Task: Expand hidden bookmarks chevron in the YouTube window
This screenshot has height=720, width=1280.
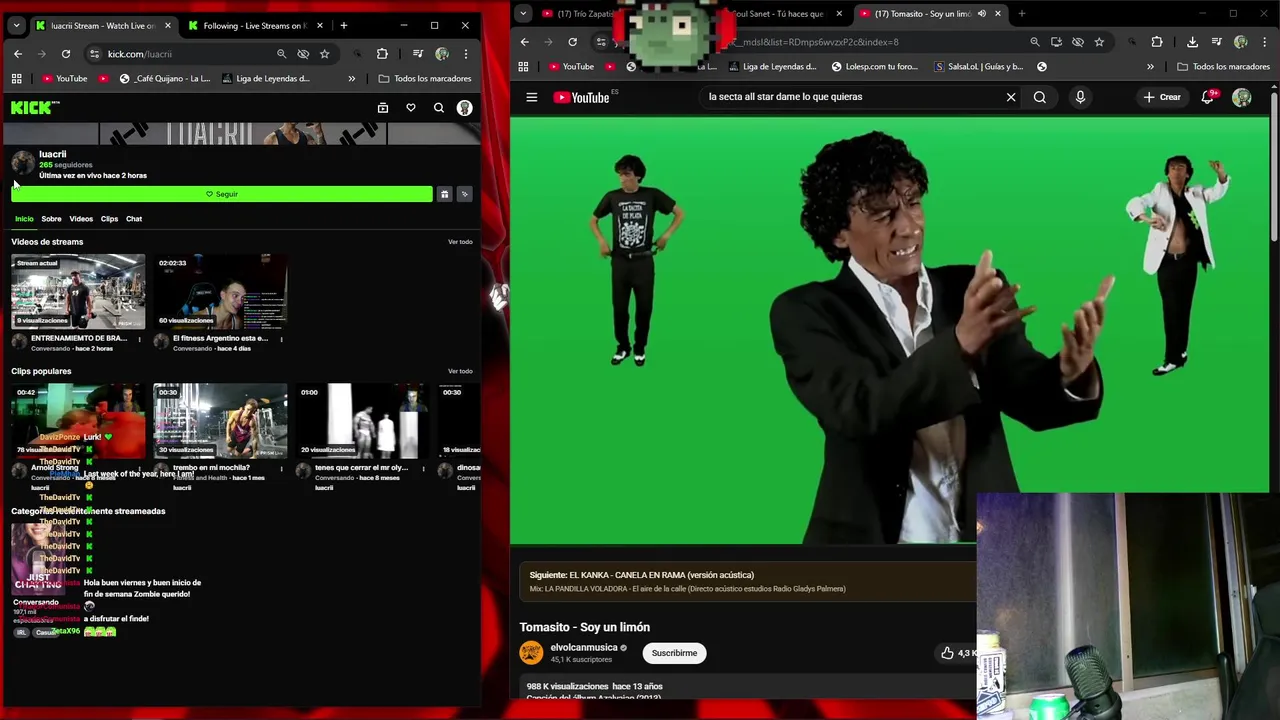Action: click(1150, 67)
